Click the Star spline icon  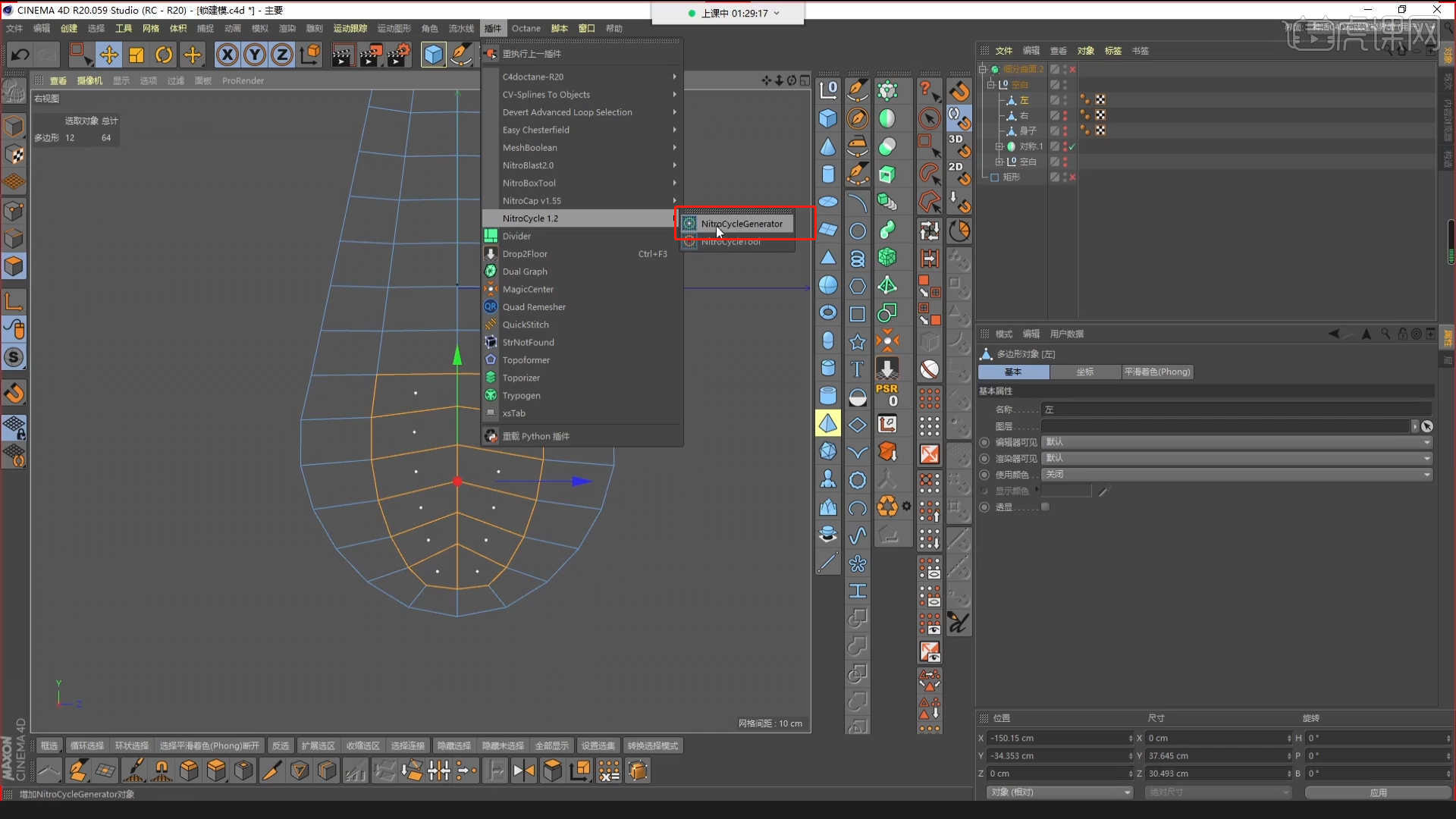(858, 342)
